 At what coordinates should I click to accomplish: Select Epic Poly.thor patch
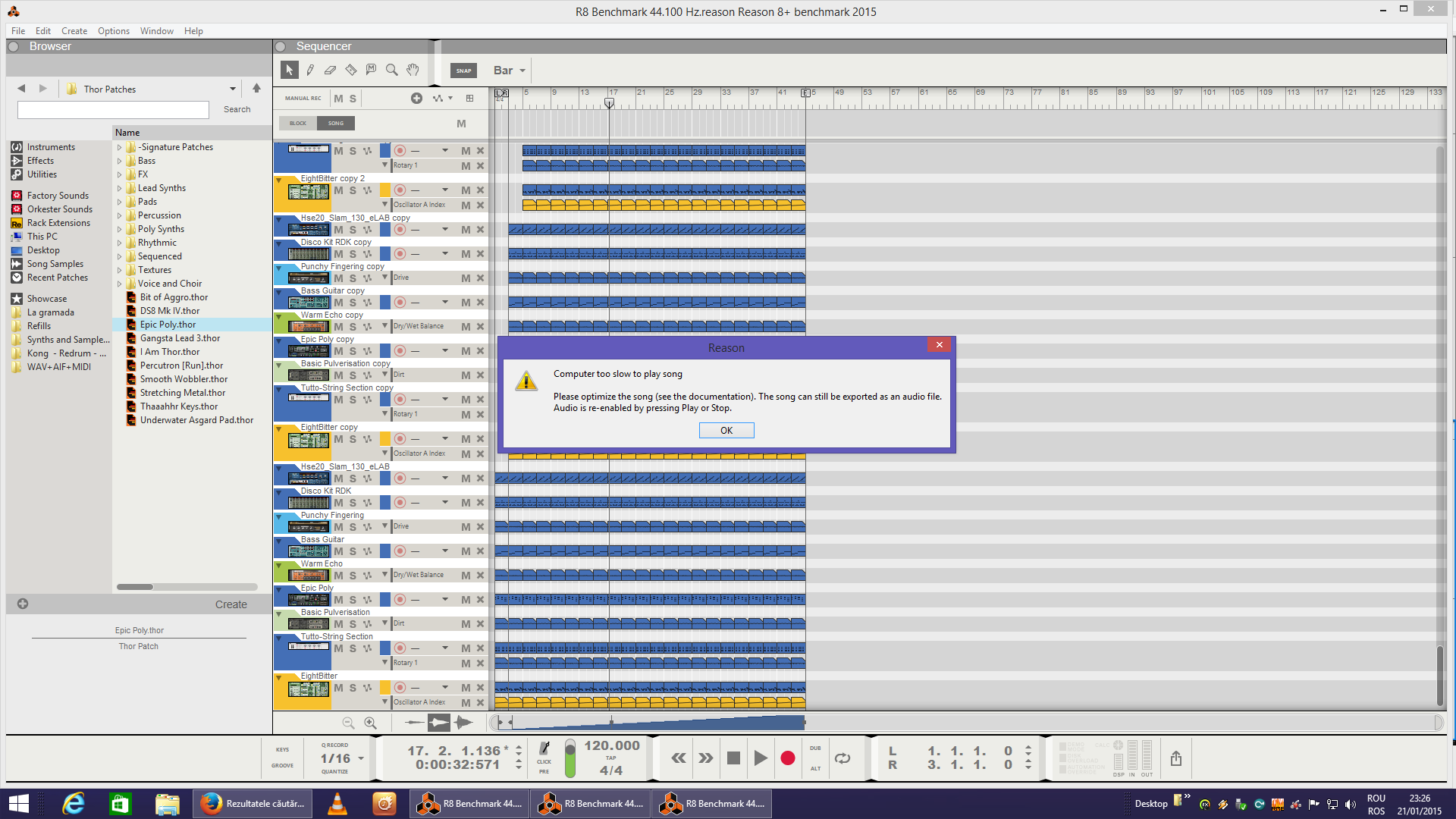coord(168,325)
